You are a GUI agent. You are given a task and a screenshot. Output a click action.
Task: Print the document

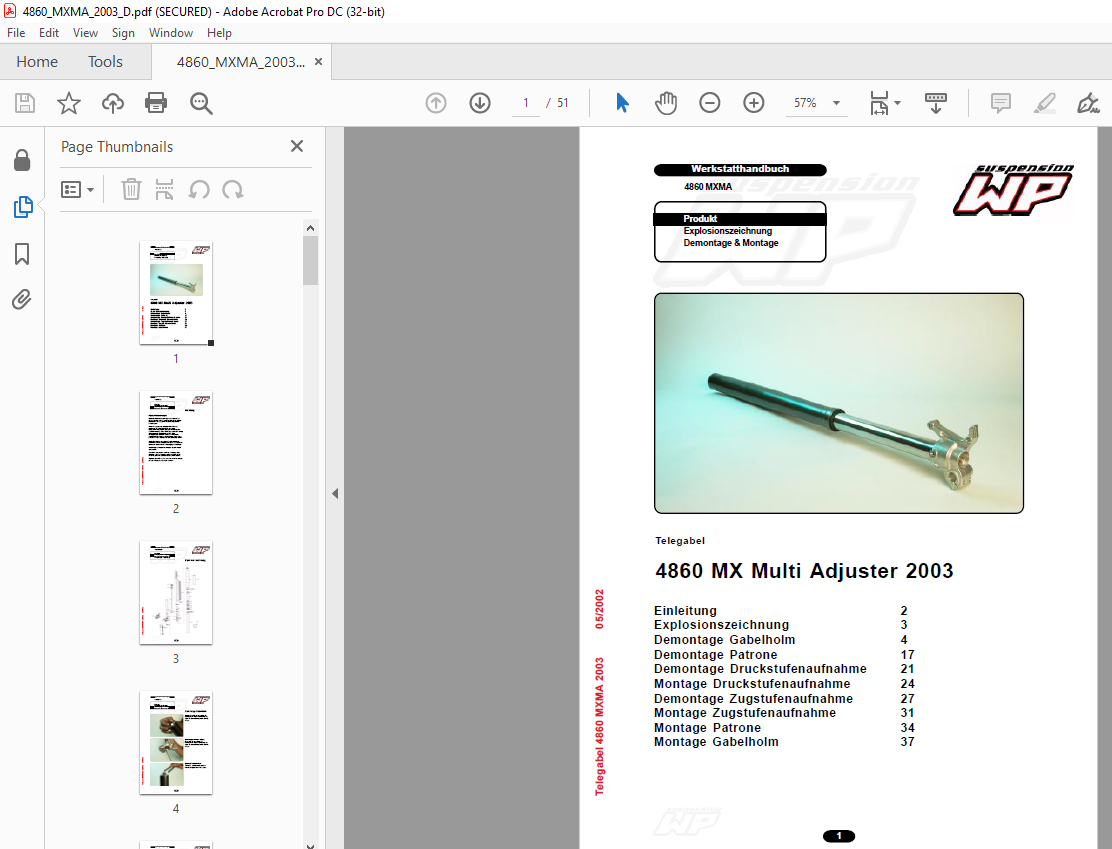tap(156, 104)
